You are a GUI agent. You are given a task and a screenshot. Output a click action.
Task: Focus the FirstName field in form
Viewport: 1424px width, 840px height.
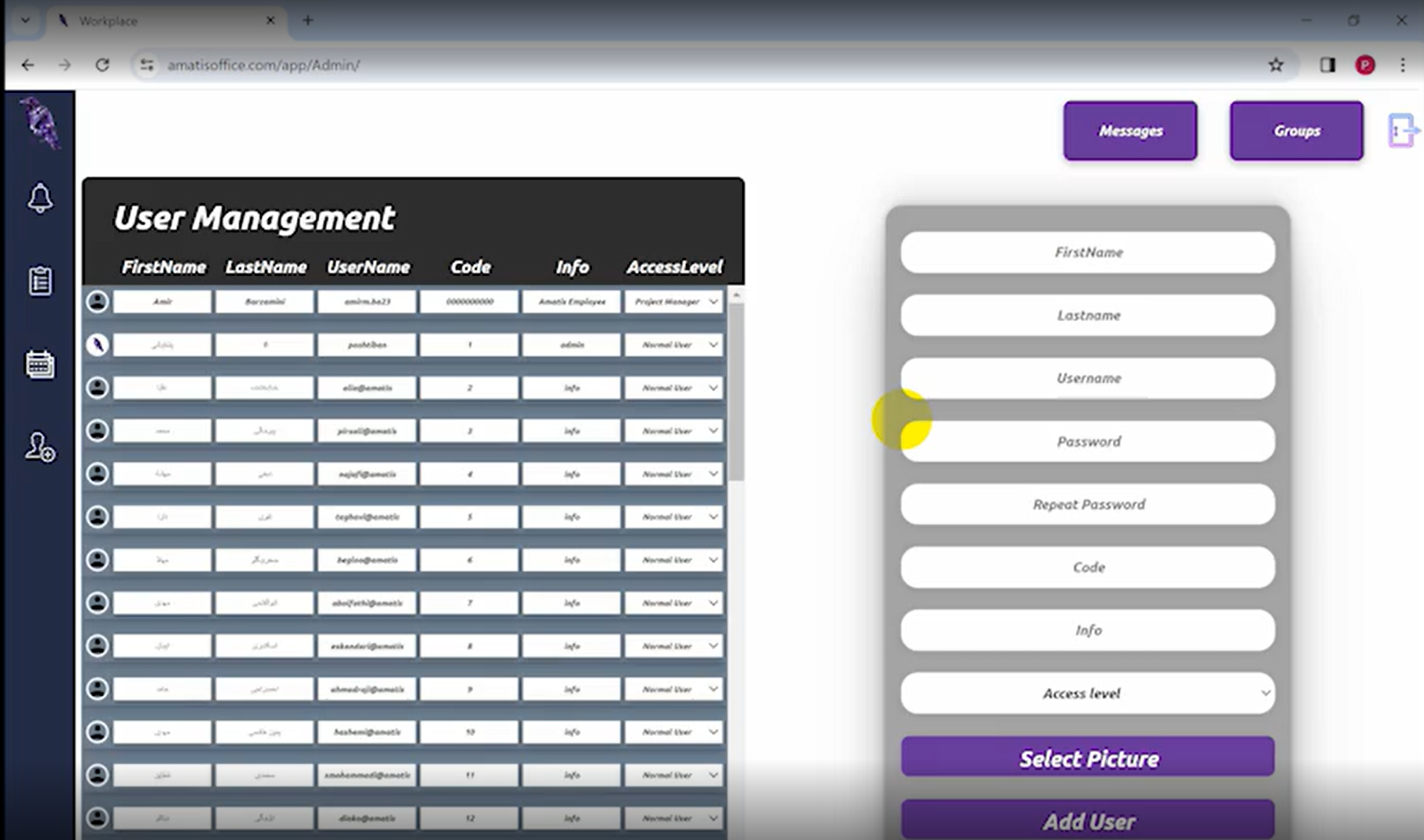1088,252
